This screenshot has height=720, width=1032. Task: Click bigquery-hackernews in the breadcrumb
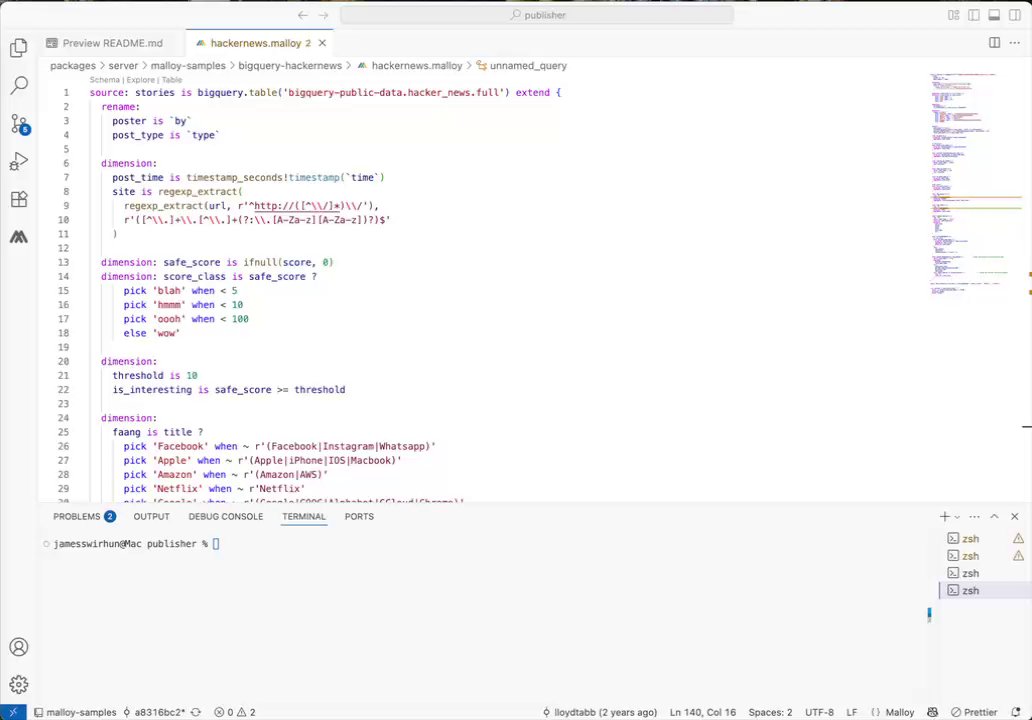(x=290, y=66)
